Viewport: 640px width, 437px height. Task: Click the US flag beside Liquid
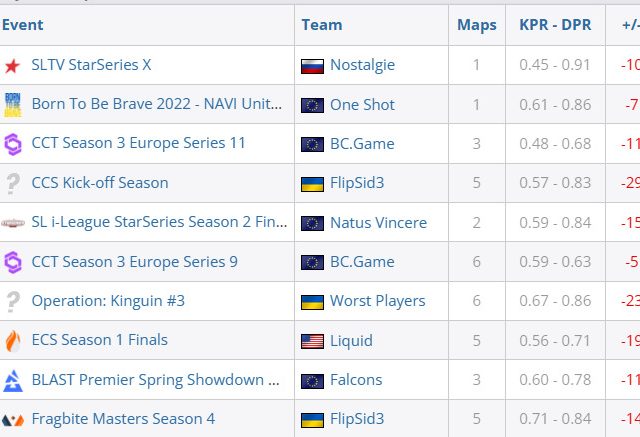click(312, 340)
